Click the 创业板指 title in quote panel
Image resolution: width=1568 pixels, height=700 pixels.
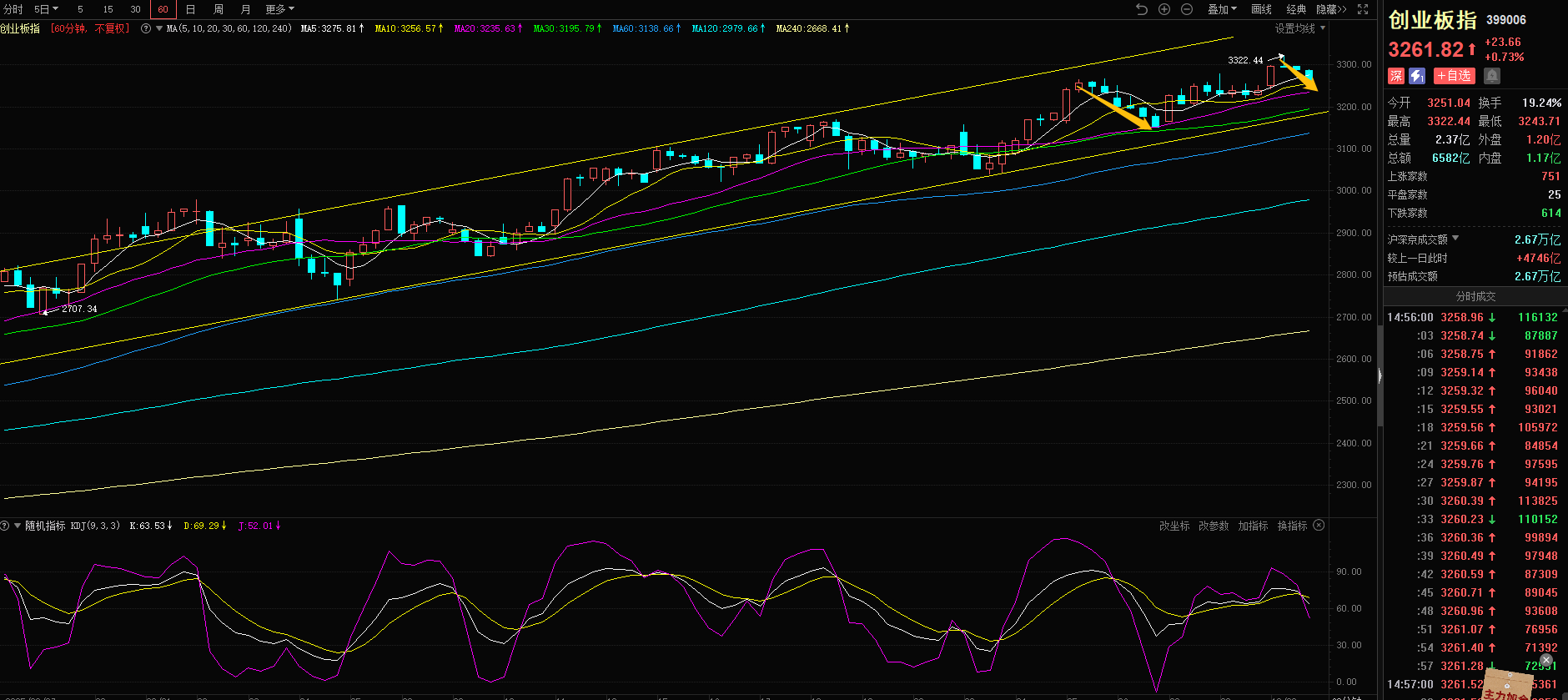(x=1432, y=20)
